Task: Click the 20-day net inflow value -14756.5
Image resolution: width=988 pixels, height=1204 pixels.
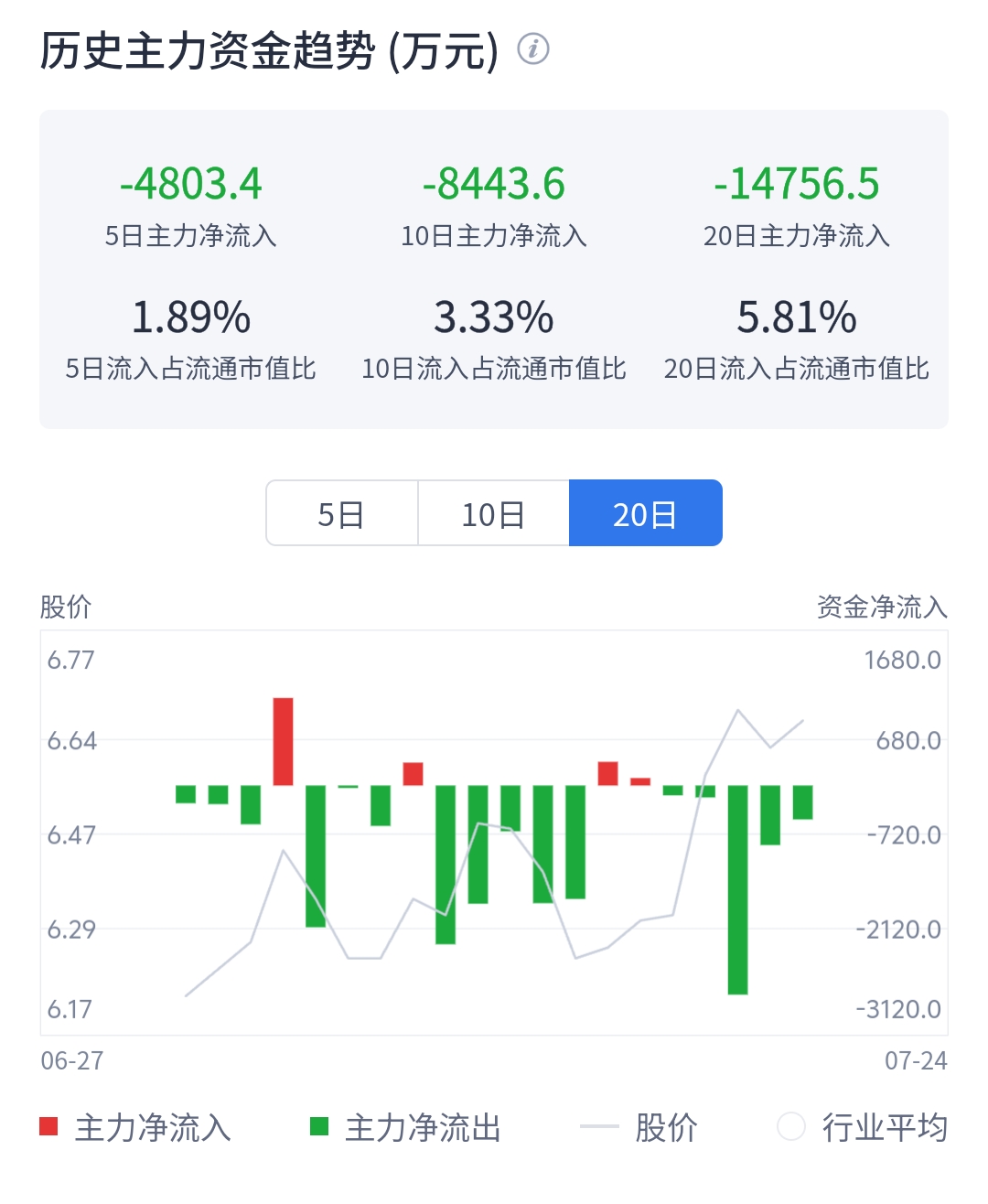Action: 797,184
